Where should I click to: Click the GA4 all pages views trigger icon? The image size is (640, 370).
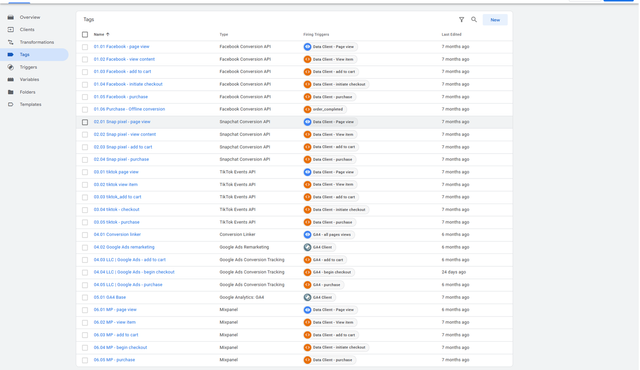click(x=307, y=235)
